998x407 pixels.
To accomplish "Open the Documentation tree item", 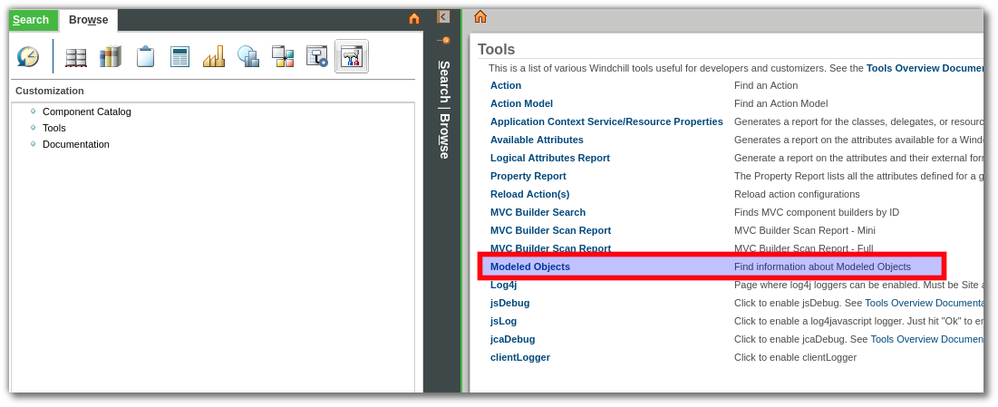I will click(x=76, y=144).
